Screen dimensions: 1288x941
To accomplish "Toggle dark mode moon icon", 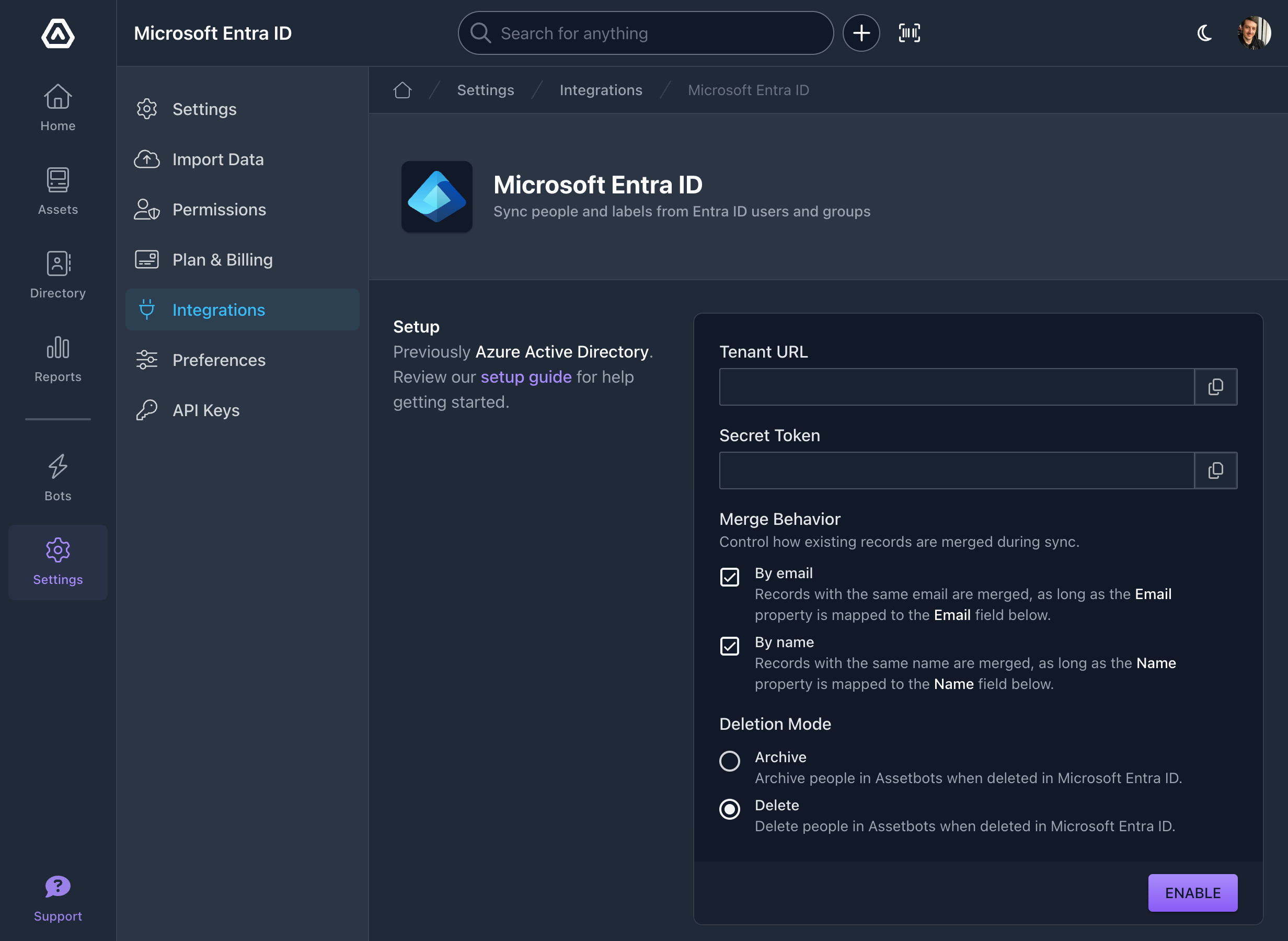I will (1204, 33).
